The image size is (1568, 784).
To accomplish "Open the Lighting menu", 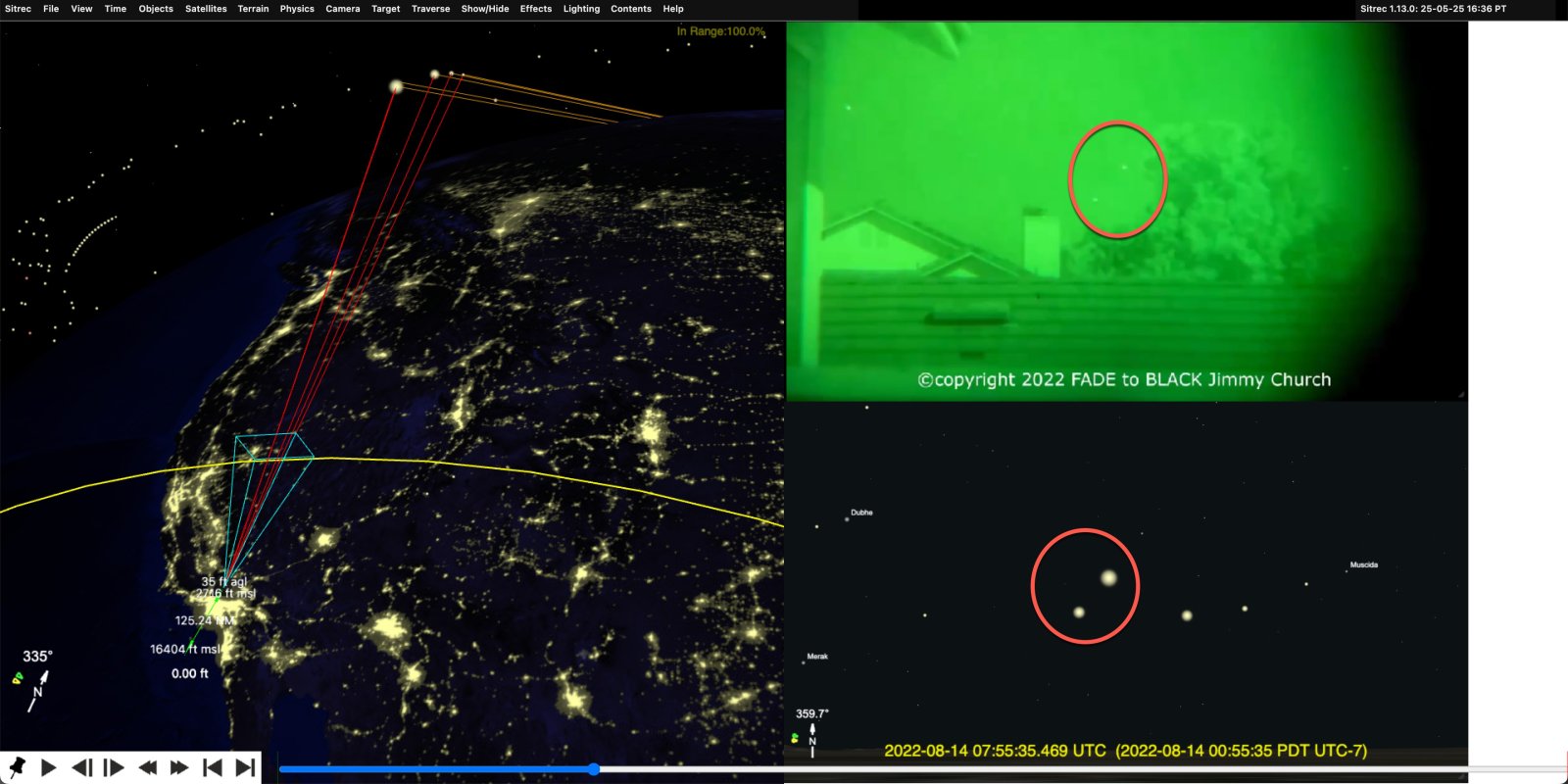I will [581, 9].
